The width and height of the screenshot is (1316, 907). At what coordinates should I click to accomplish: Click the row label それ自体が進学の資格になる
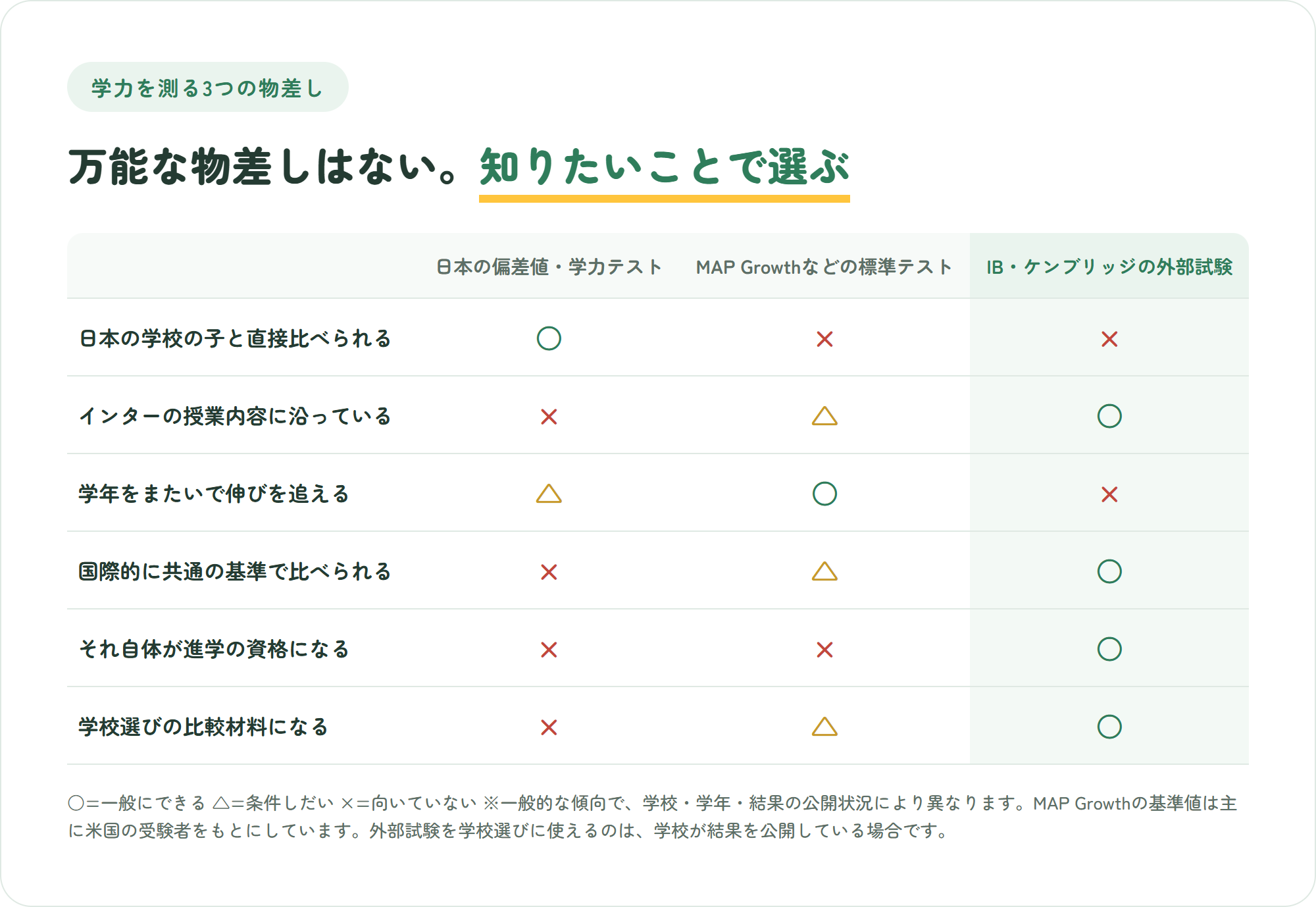214,649
